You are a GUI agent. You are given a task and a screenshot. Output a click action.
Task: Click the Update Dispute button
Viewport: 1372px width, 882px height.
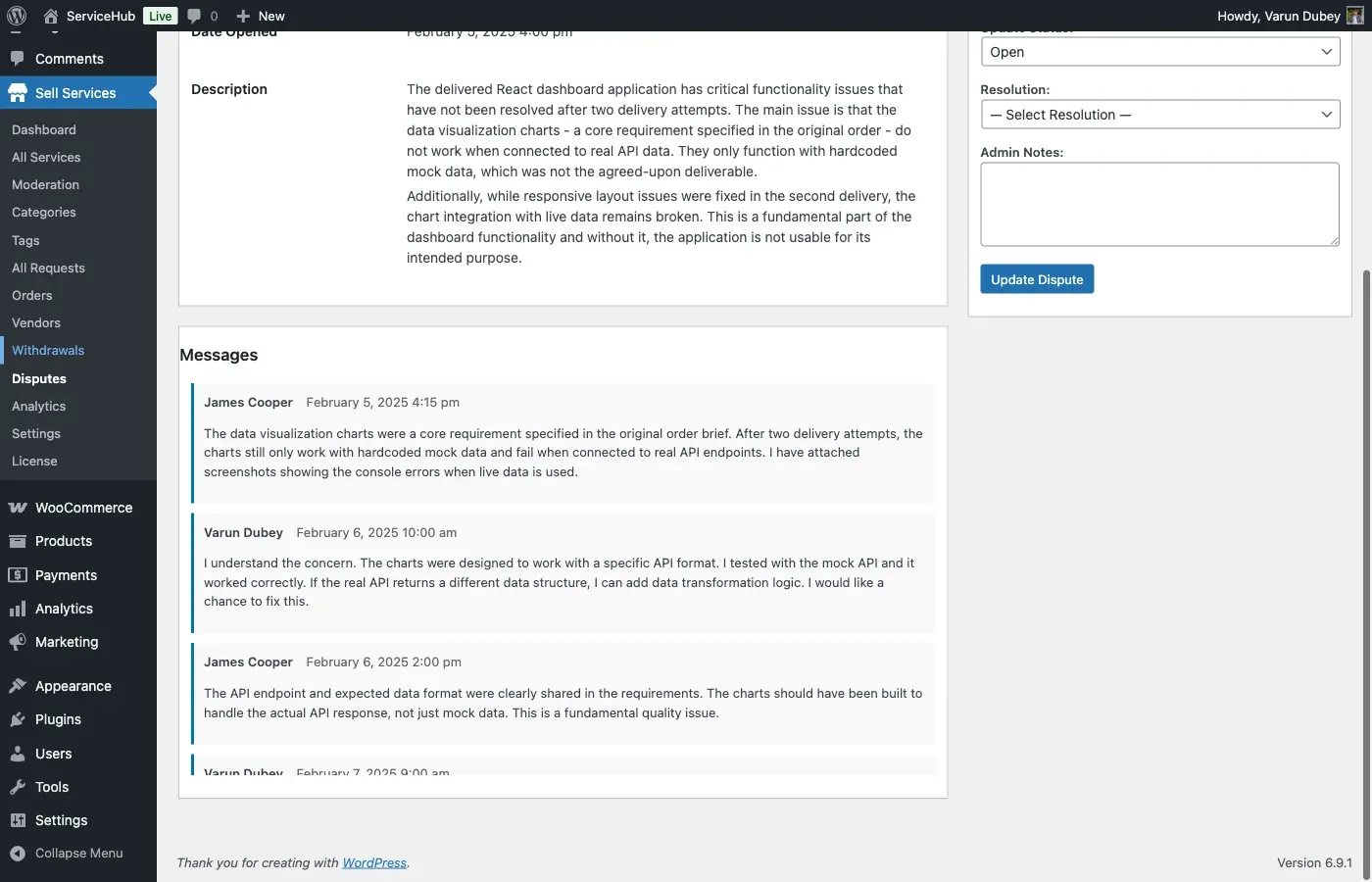1037,279
